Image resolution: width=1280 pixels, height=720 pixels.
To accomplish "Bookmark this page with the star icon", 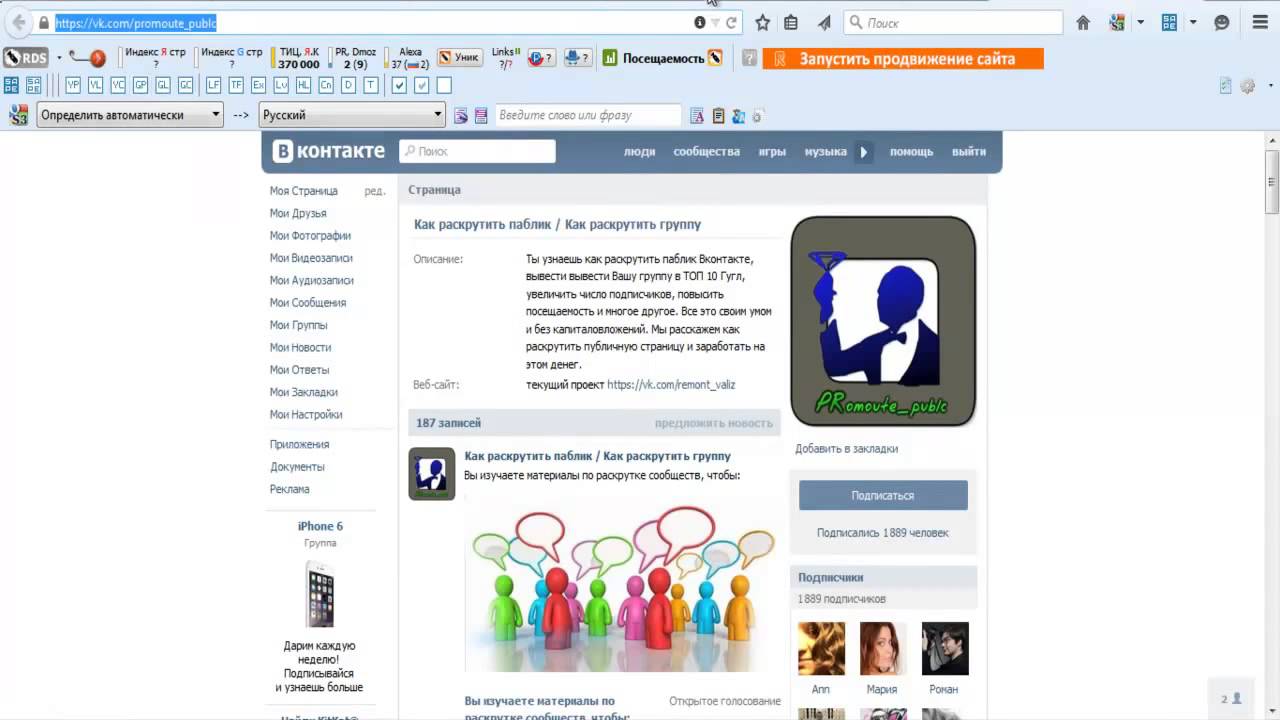I will 763,22.
